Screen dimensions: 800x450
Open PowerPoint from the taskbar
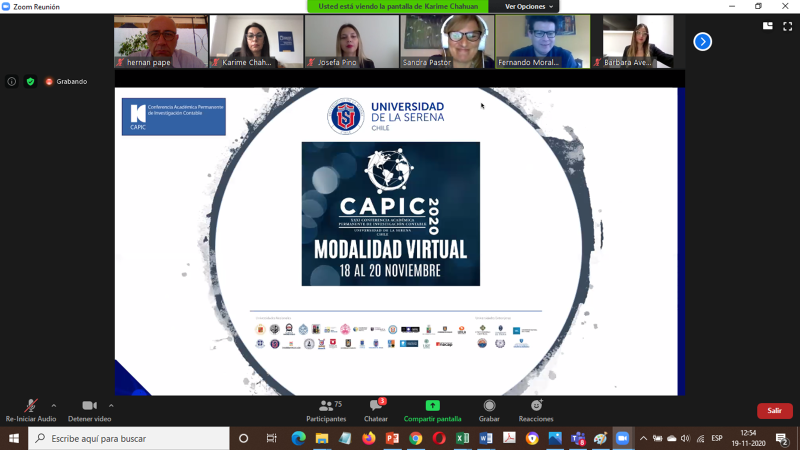(392, 438)
